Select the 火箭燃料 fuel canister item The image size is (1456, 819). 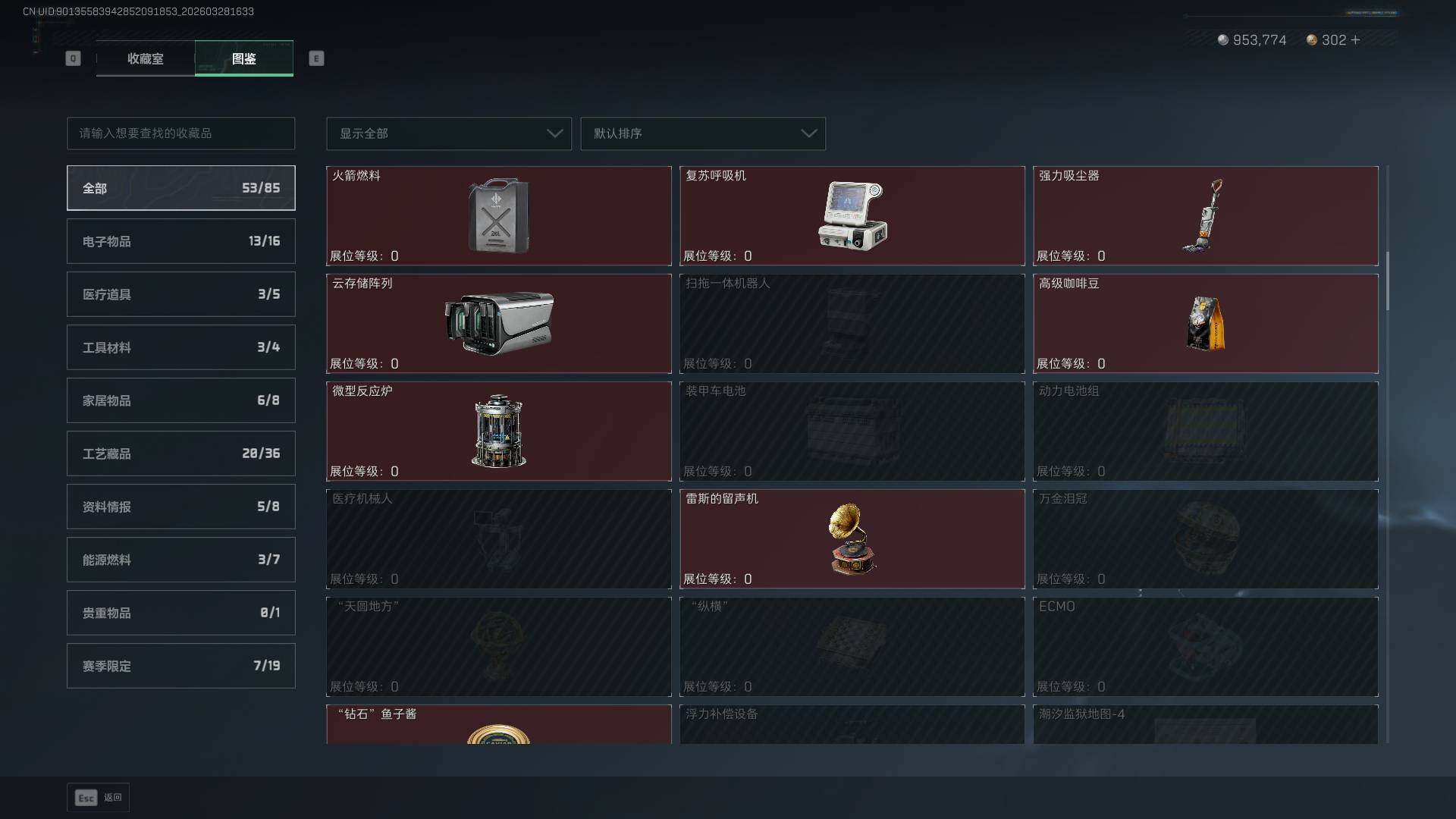click(498, 215)
